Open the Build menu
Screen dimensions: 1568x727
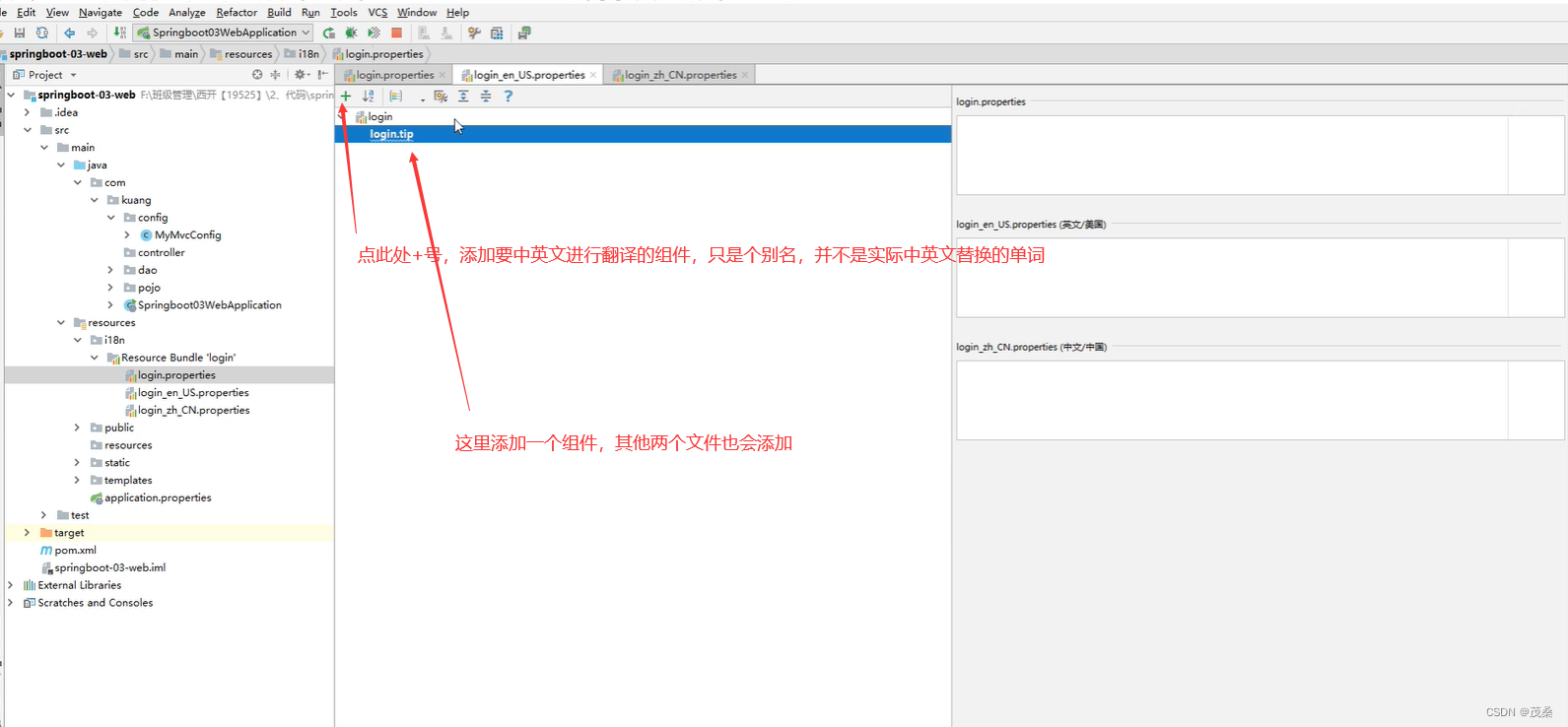tap(279, 12)
